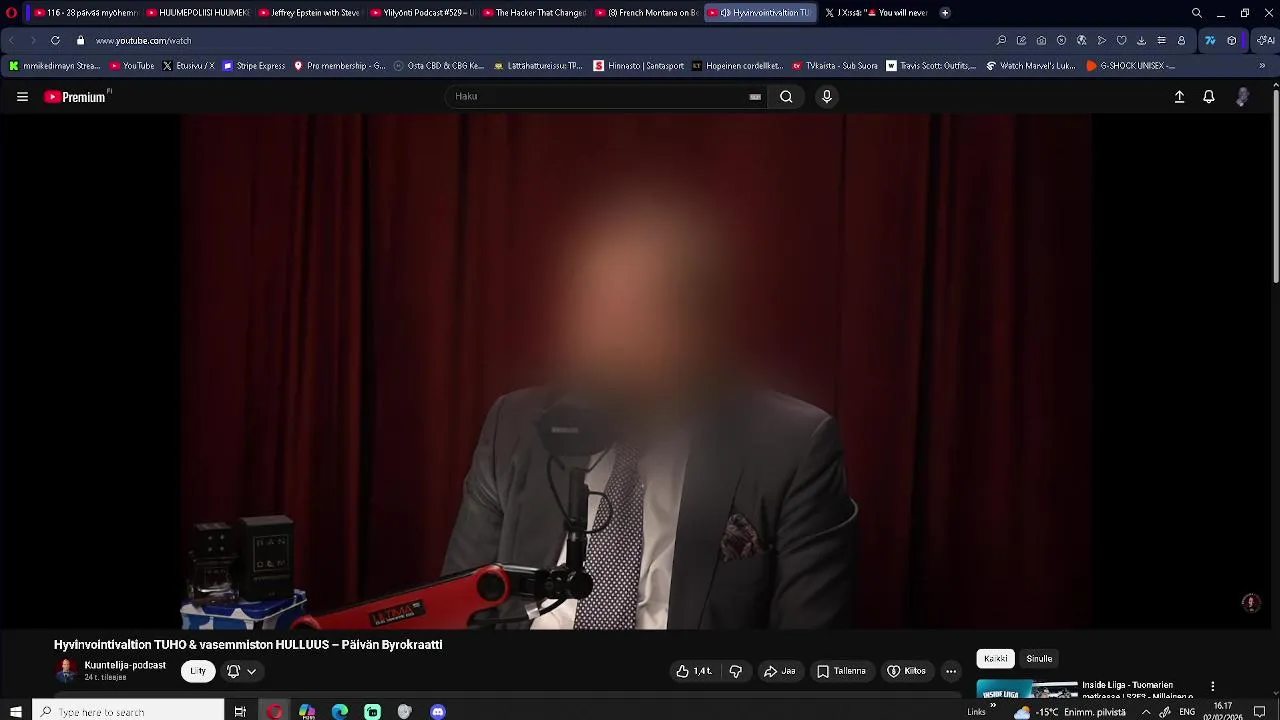
Task: Click the upload create icon in YouTube header
Action: coord(1179,97)
